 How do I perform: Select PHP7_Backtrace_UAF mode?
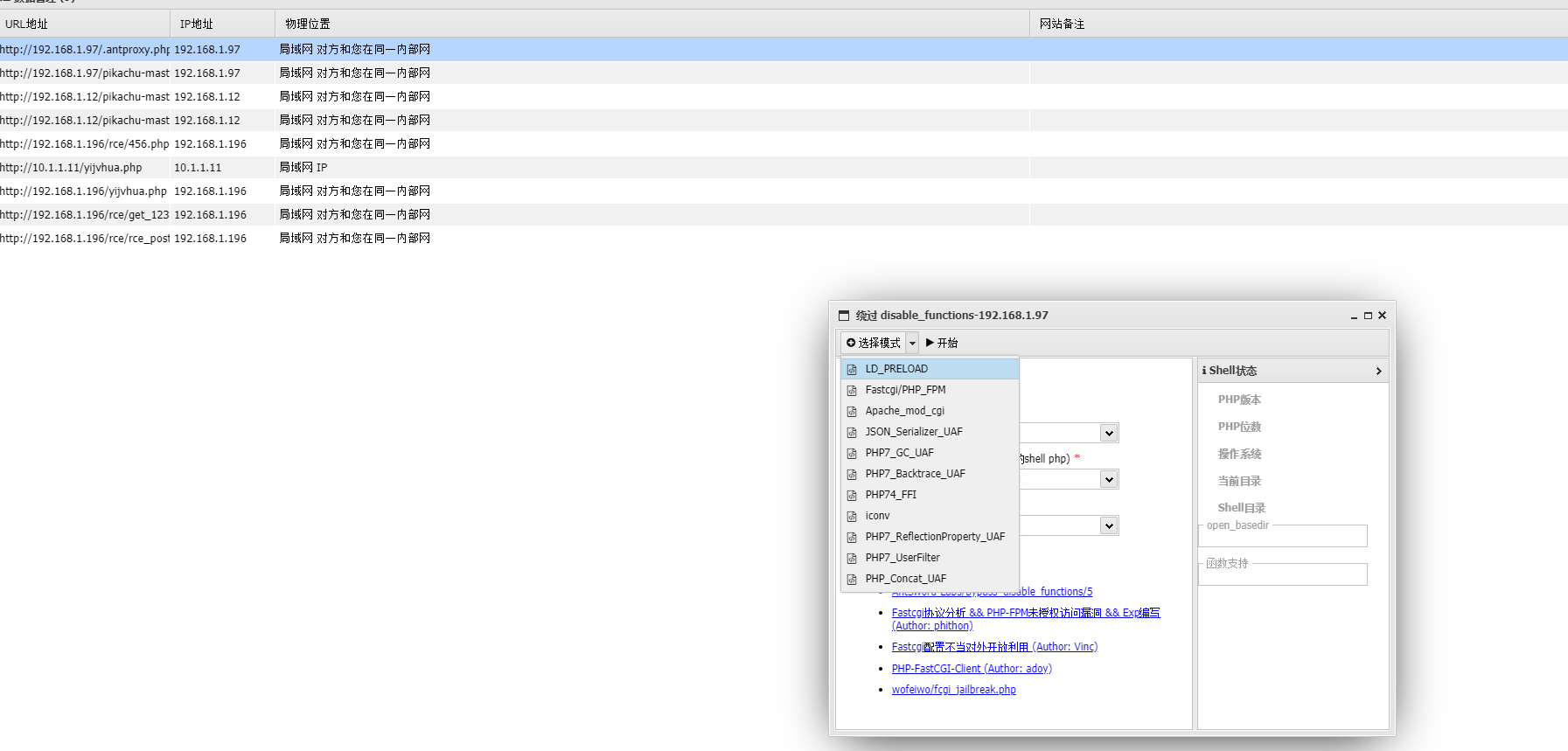(x=930, y=474)
